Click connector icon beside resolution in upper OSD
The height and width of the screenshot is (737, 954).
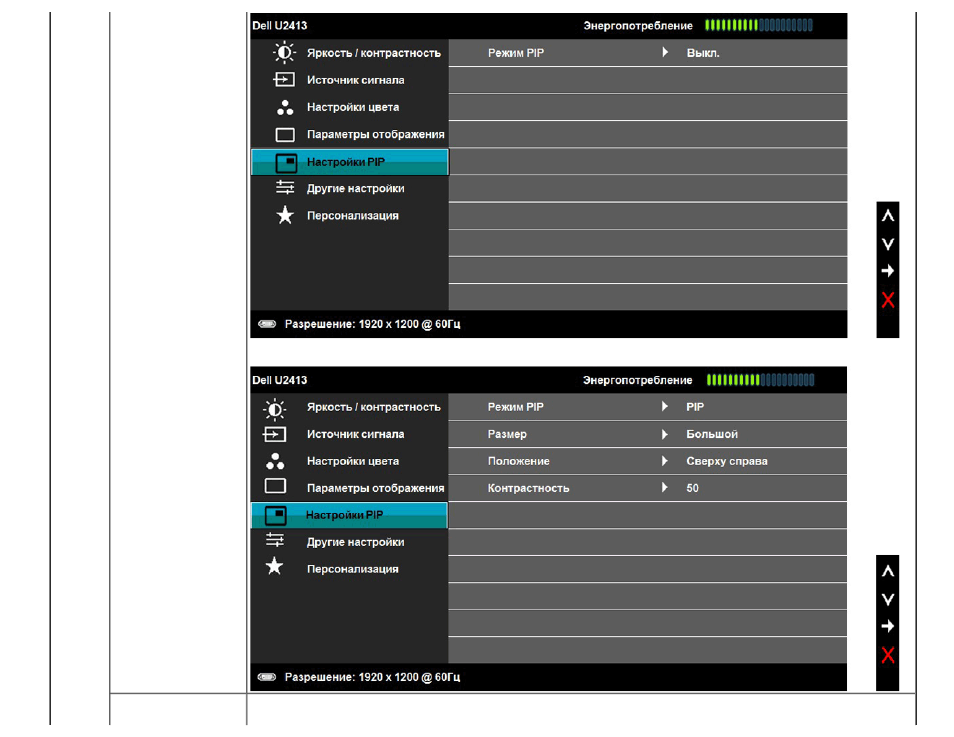266,324
